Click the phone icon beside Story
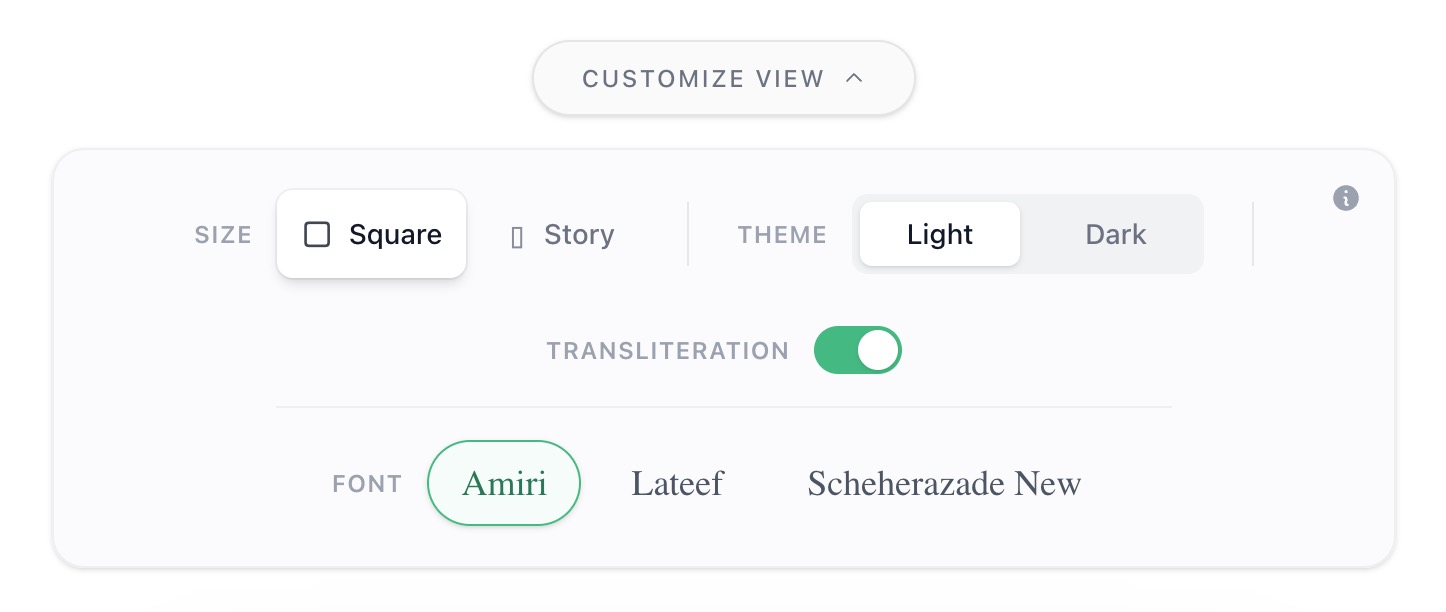This screenshot has width=1446, height=612. [517, 235]
